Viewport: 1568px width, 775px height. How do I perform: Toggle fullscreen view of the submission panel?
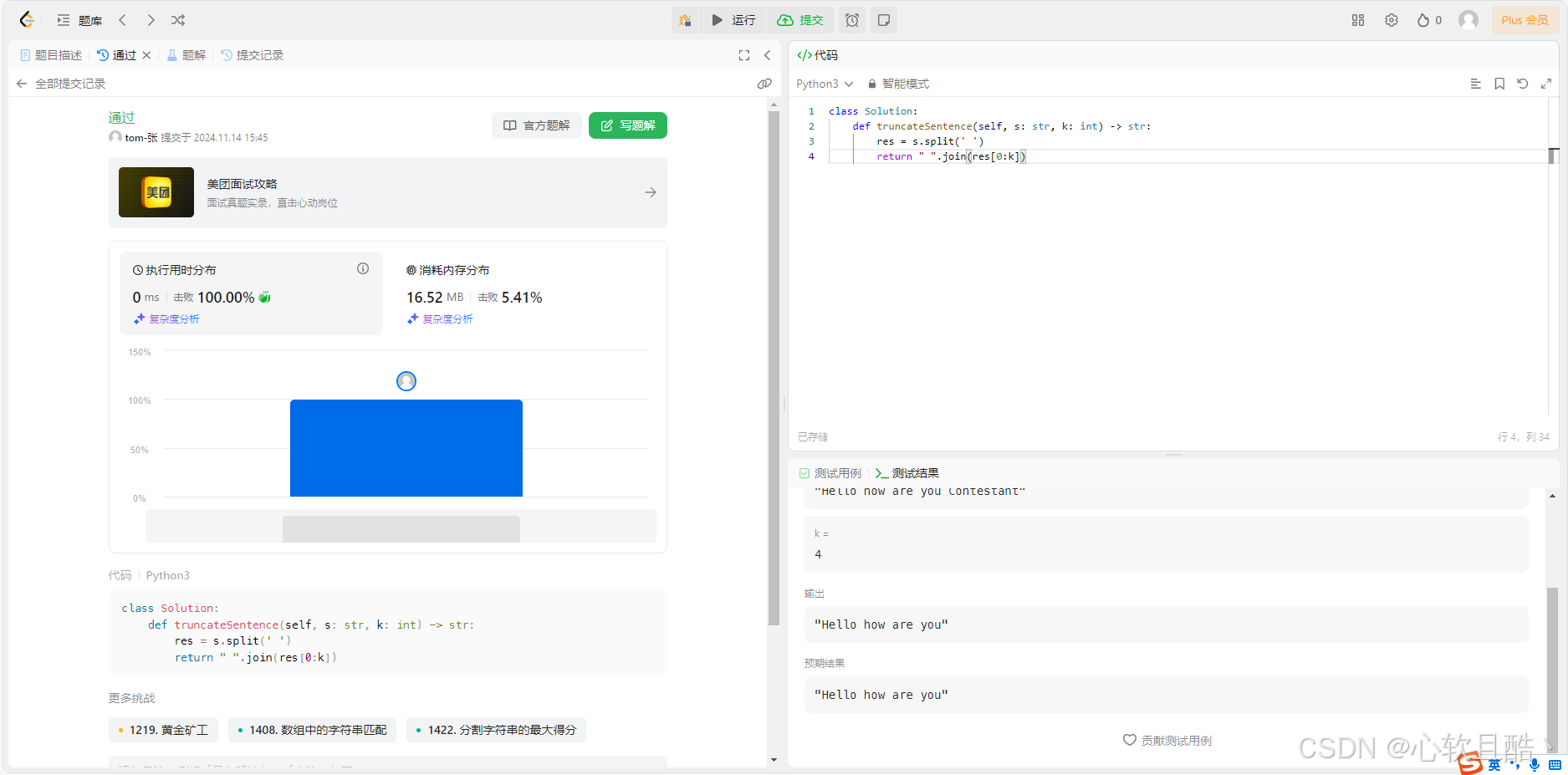point(743,55)
